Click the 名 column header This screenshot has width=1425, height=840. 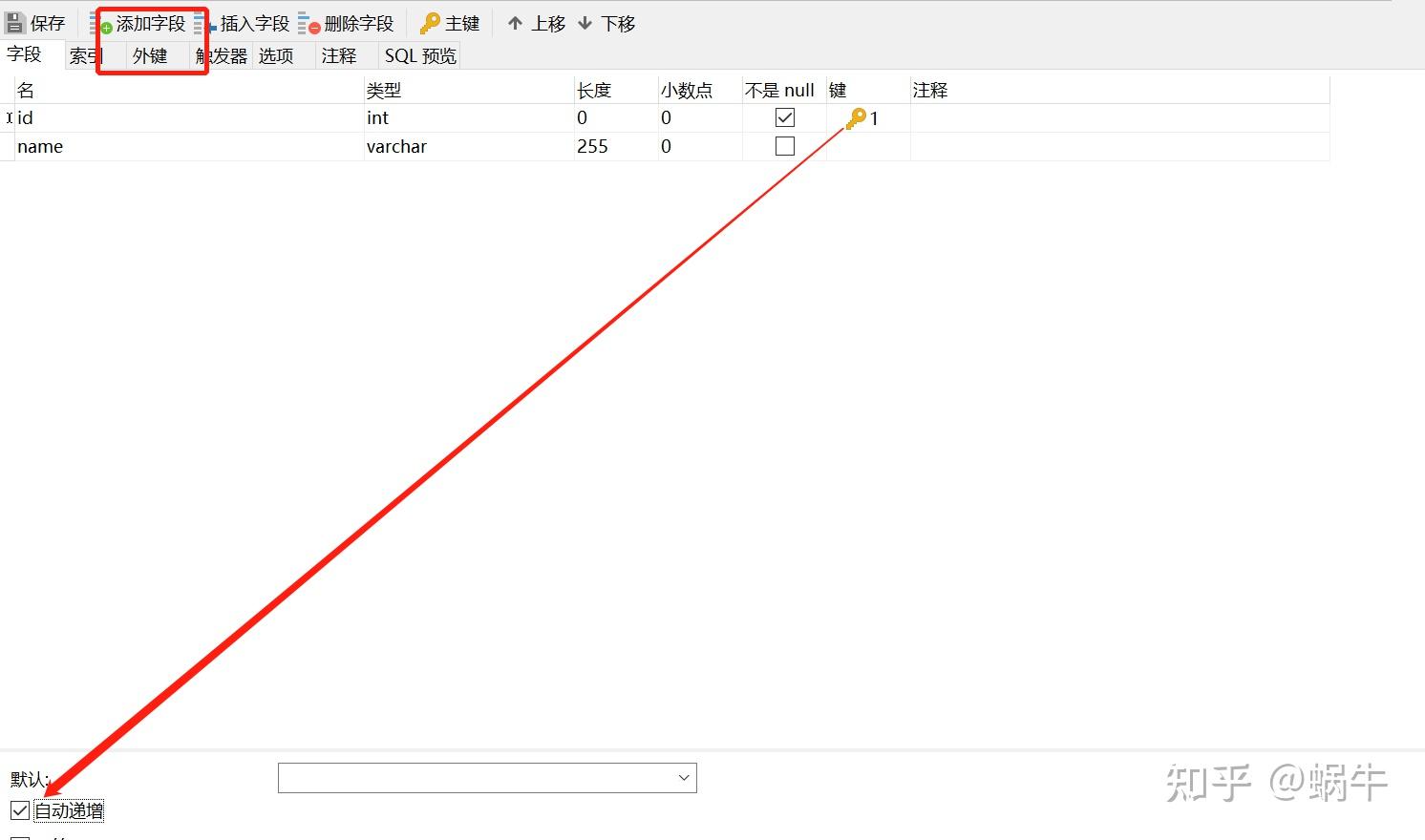pos(189,91)
